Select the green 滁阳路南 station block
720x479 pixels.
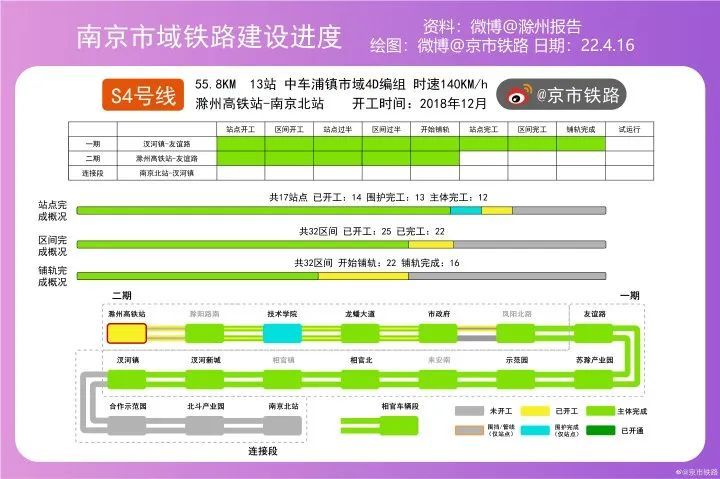[205, 333]
